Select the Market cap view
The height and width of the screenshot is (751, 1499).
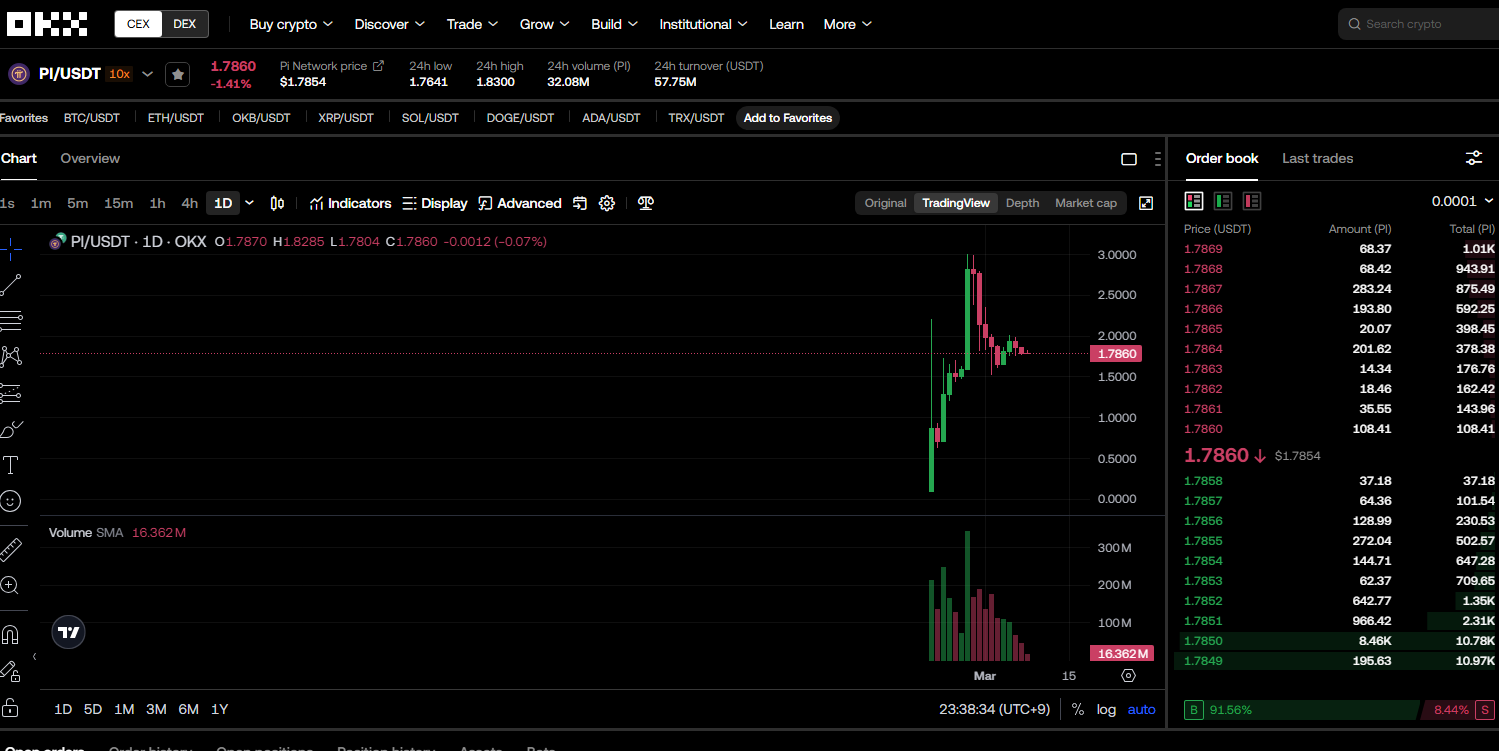(1086, 203)
